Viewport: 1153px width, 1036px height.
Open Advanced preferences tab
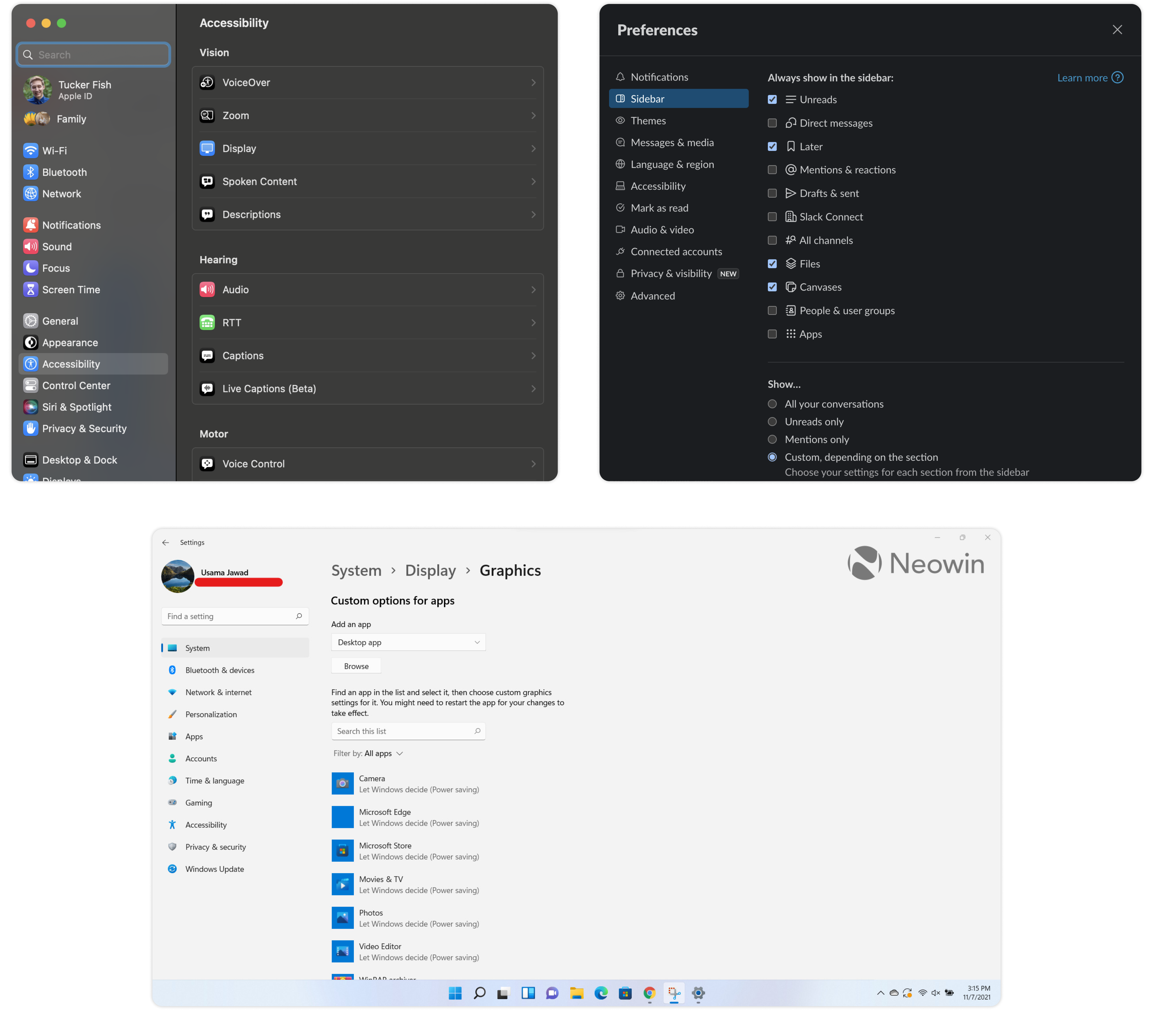[678, 296]
